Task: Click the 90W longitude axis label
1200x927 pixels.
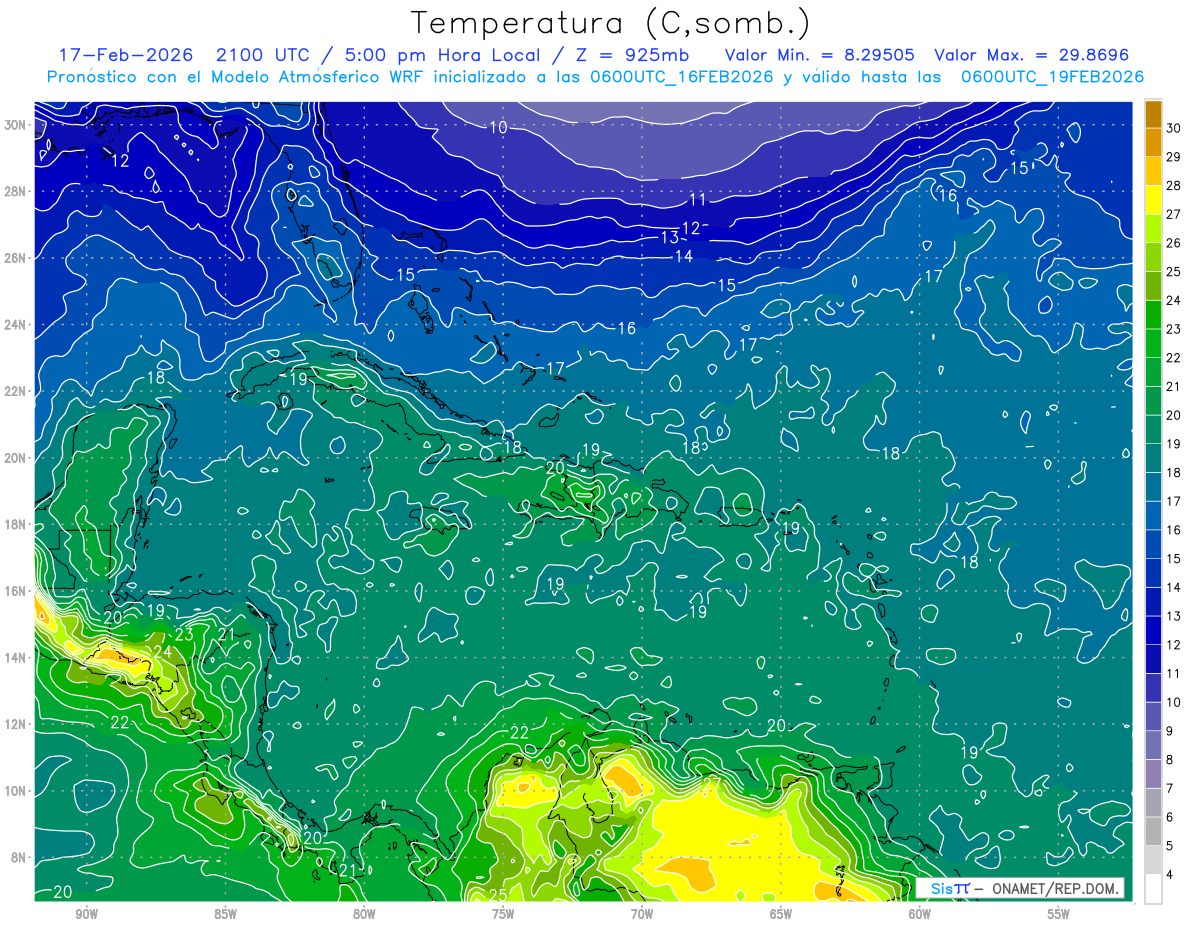Action: click(x=86, y=914)
